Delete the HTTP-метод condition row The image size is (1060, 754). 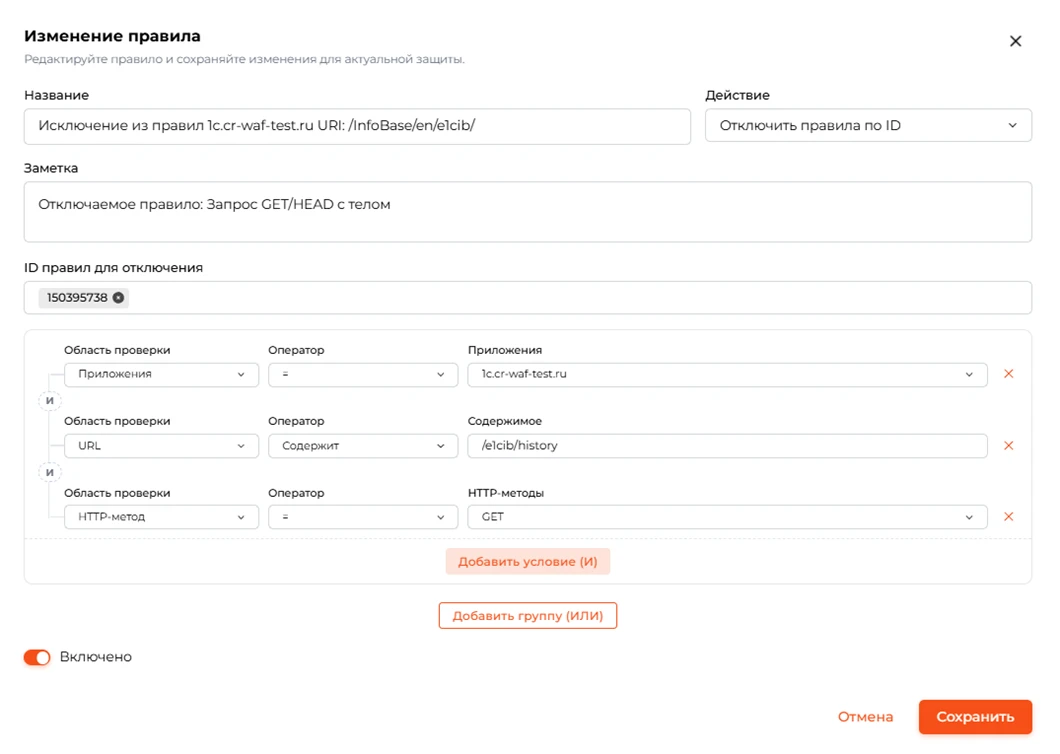click(1008, 517)
